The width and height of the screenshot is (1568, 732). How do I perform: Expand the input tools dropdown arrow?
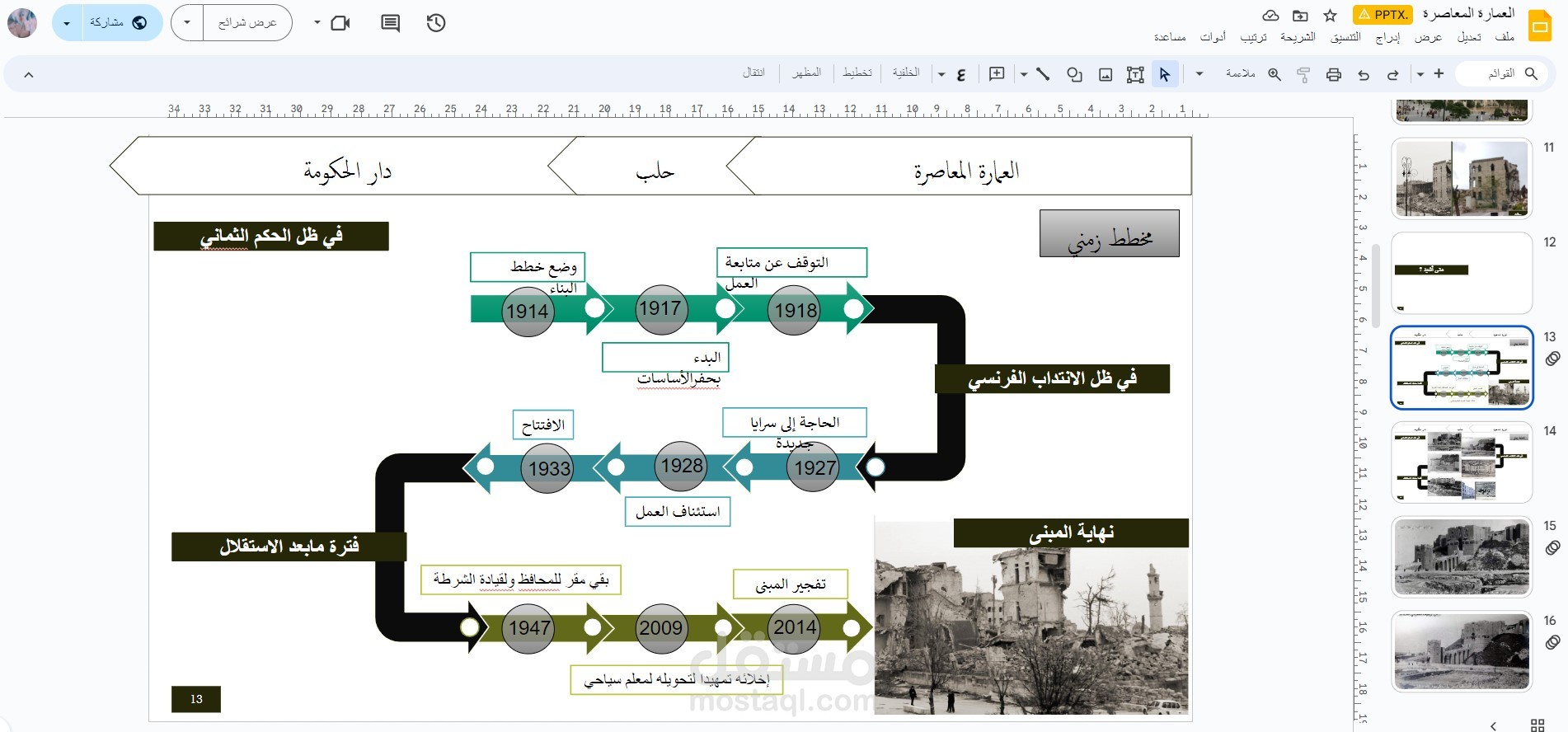pyautogui.click(x=941, y=74)
